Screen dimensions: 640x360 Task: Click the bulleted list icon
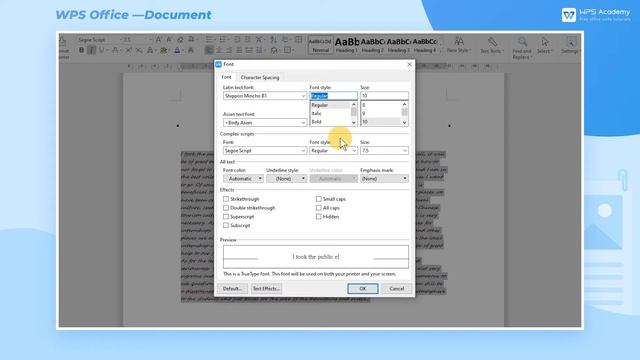coord(209,40)
